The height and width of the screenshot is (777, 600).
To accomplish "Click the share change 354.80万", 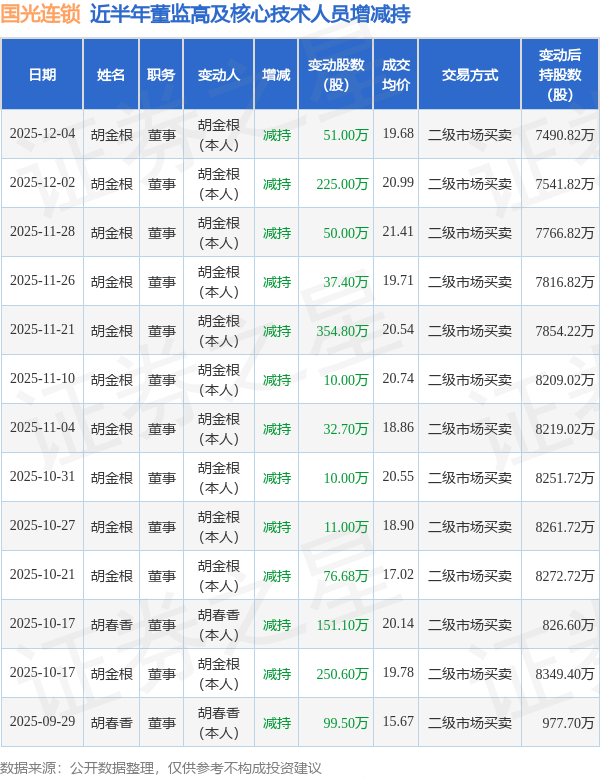I will [x=342, y=331].
